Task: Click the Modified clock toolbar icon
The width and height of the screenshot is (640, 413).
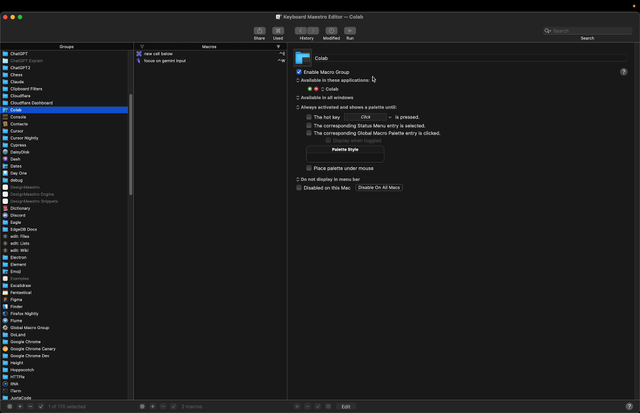Action: point(331,31)
